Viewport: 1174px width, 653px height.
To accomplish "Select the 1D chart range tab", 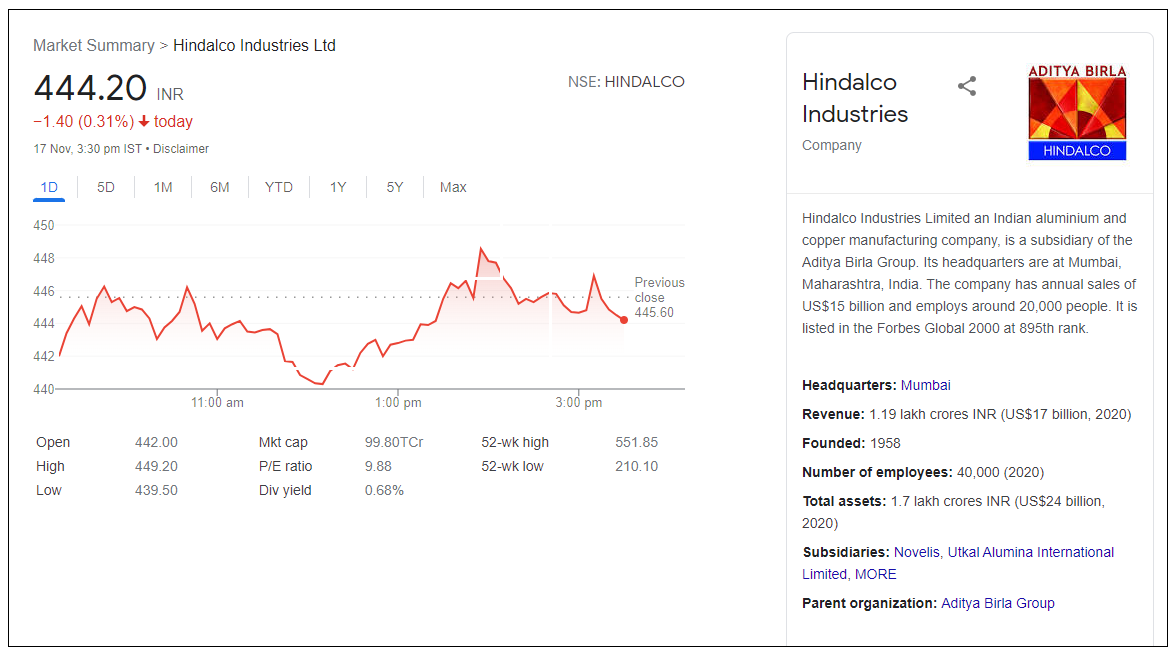I will click(x=49, y=187).
